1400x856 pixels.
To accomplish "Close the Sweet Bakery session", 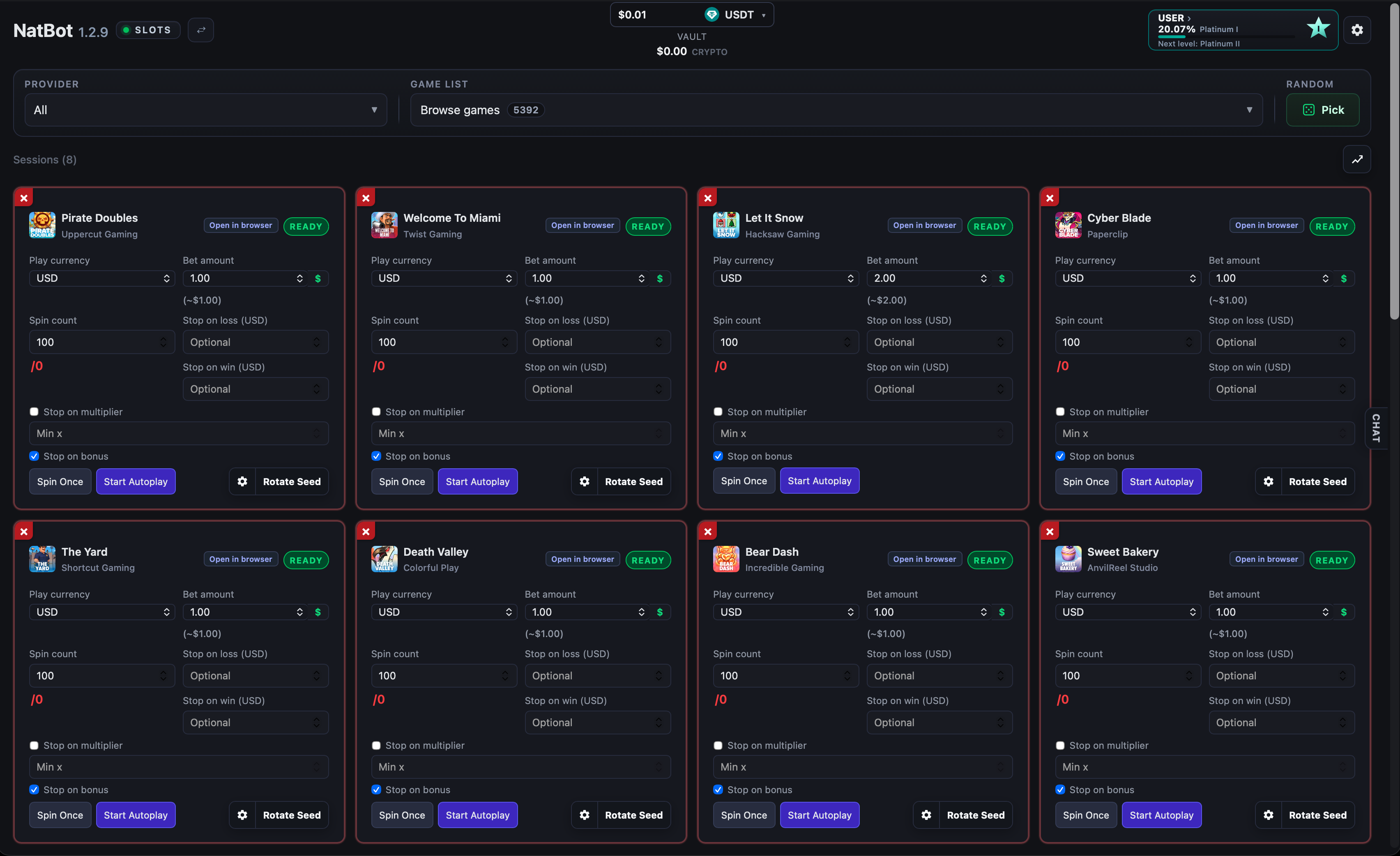I will tap(1050, 532).
